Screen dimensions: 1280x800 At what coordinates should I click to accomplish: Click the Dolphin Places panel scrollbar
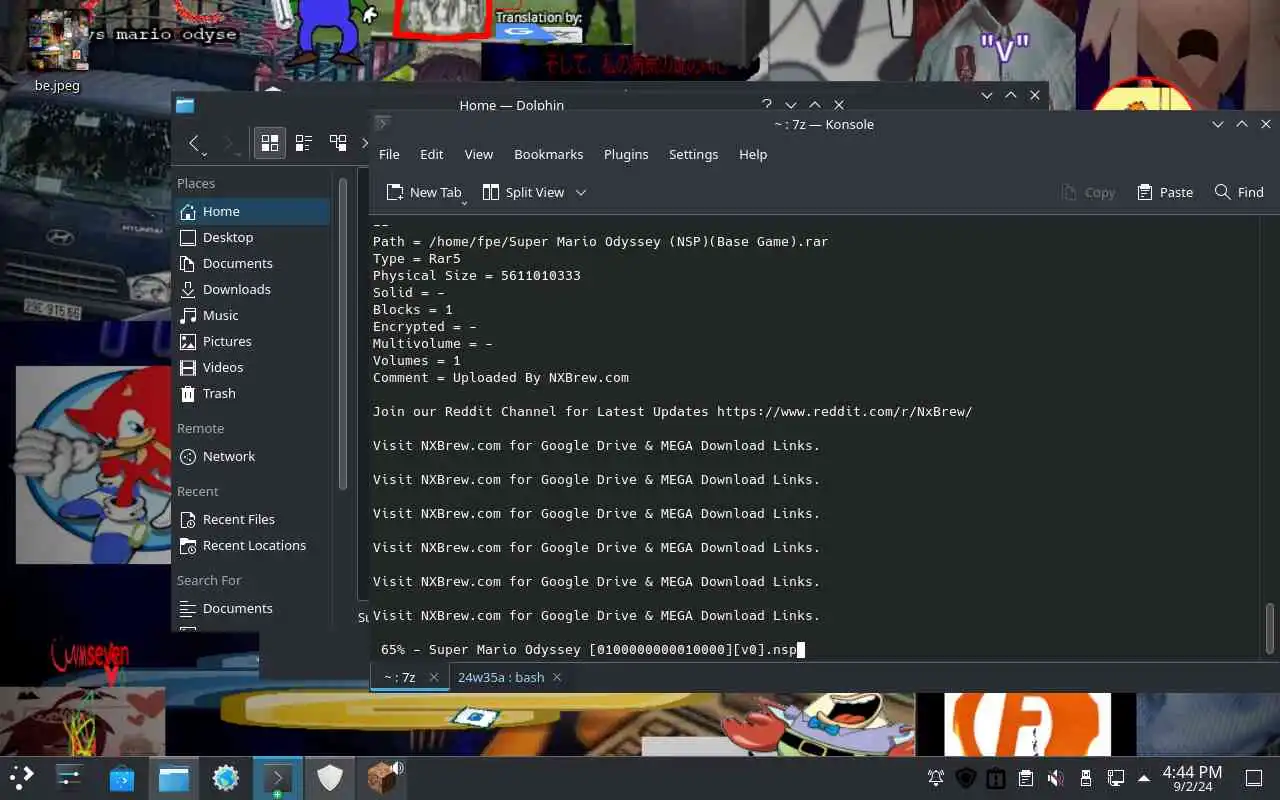pos(343,335)
